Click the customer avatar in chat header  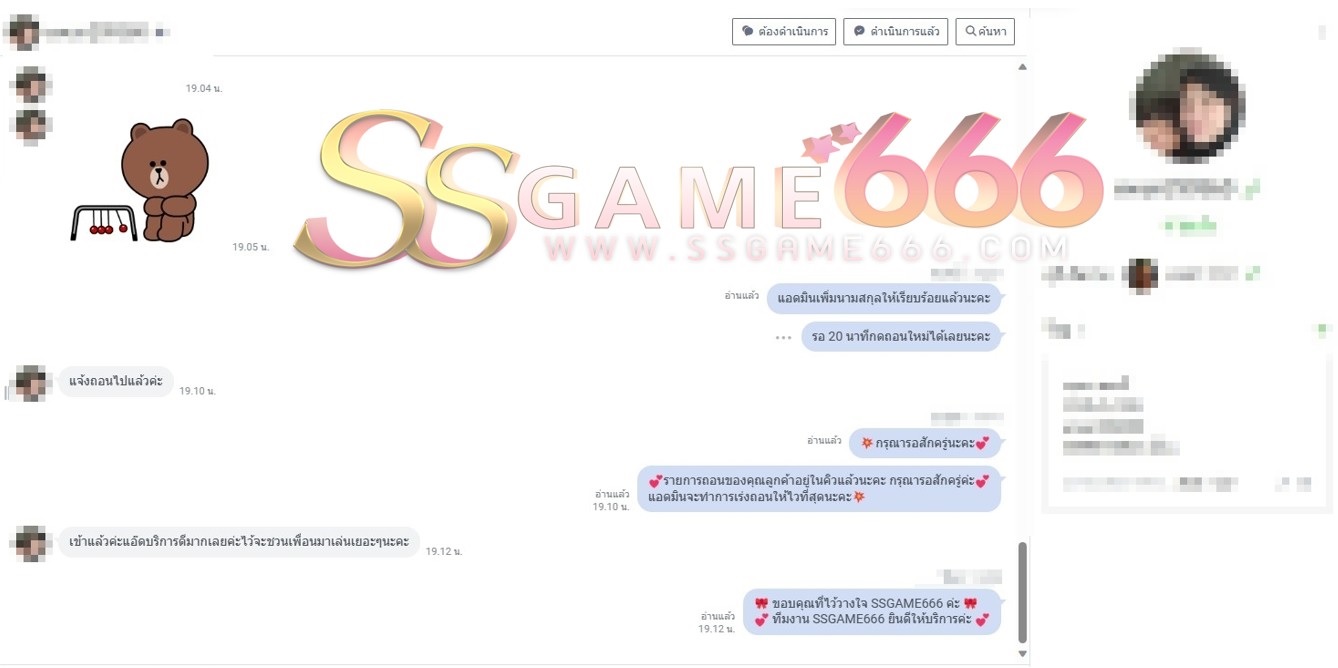pos(23,32)
